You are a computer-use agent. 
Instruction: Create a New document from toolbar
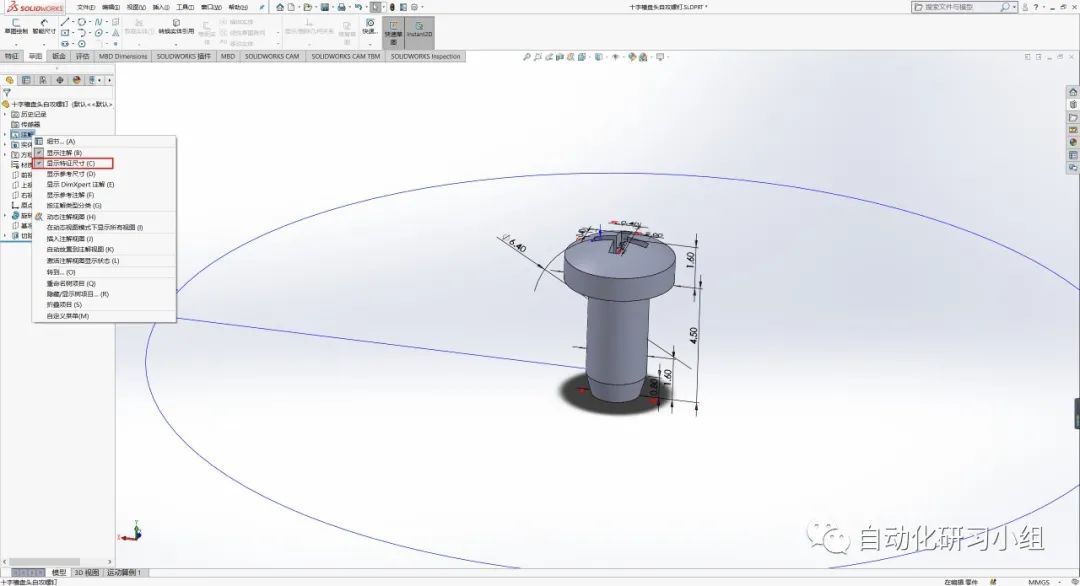[291, 7]
